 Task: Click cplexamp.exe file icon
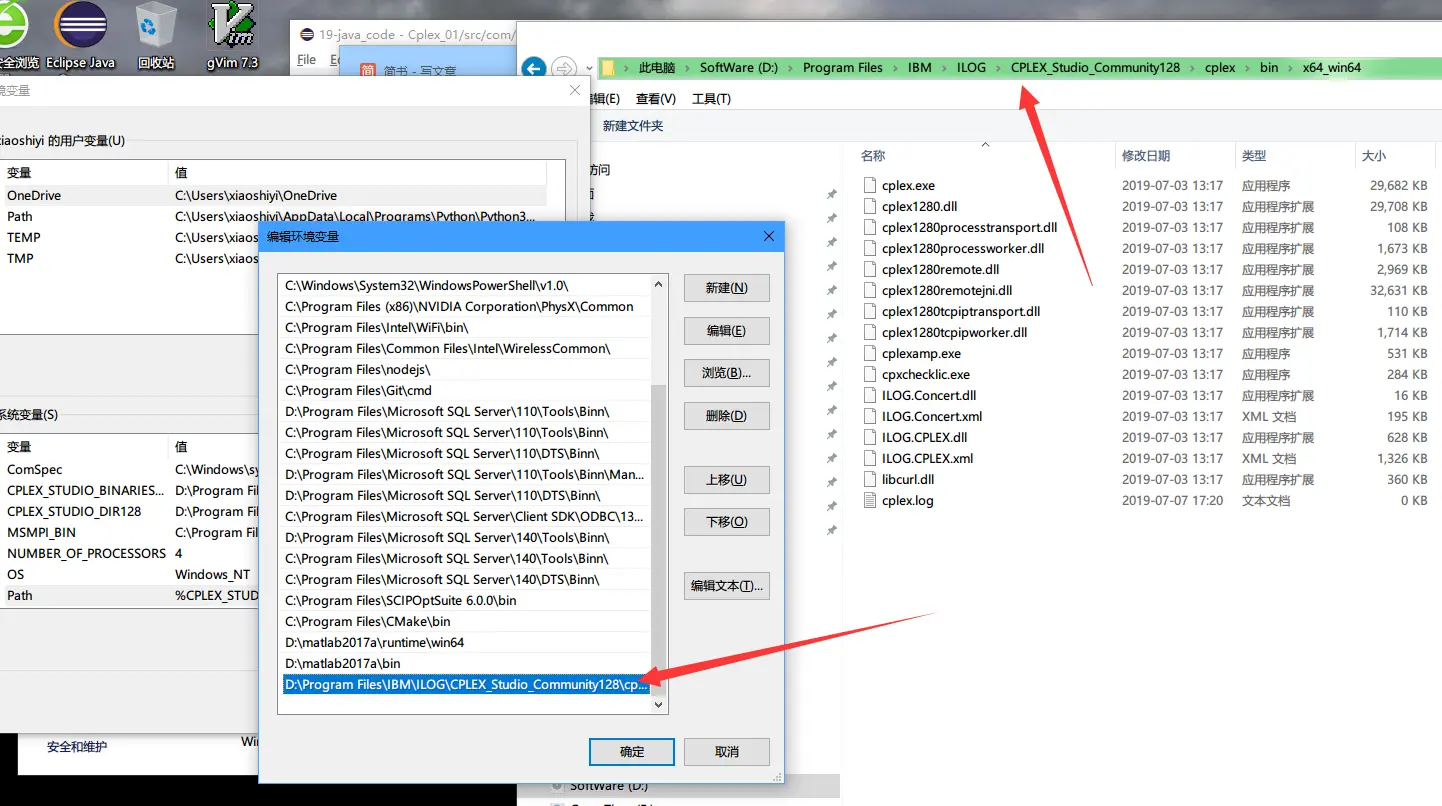click(x=870, y=353)
